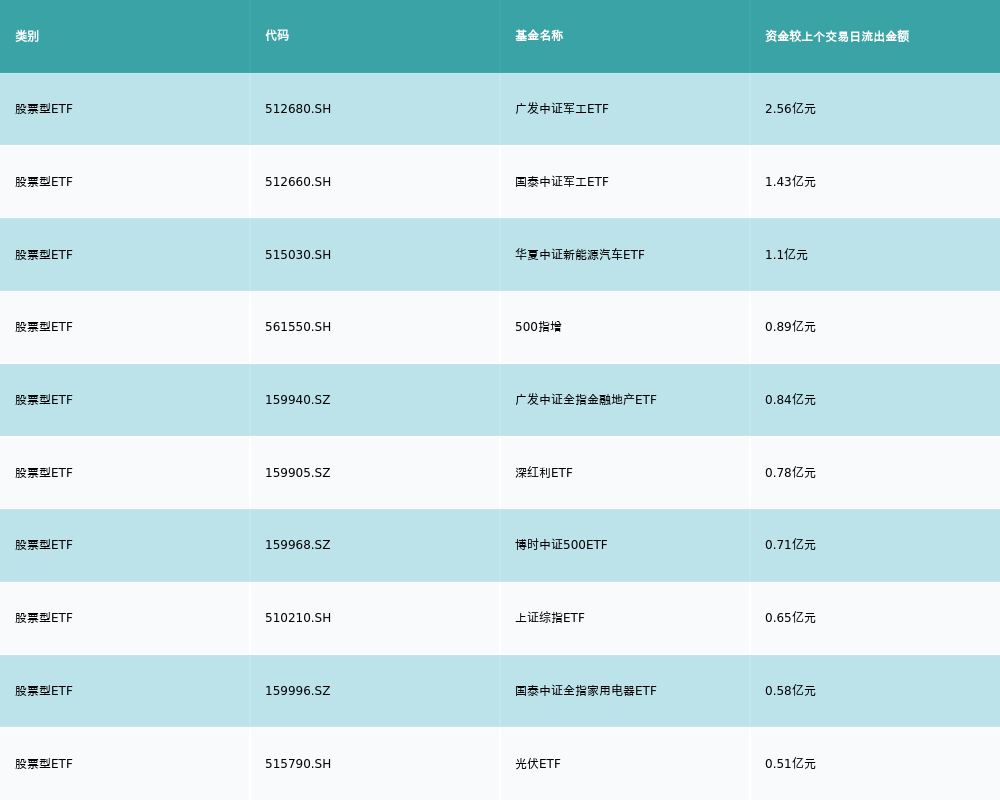The height and width of the screenshot is (800, 1000).
Task: Click outflow amount 0.78亿元
Action: coord(790,473)
